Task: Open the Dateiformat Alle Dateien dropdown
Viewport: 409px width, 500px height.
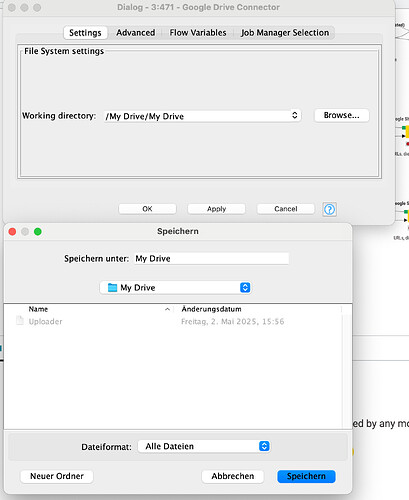Action: click(204, 446)
